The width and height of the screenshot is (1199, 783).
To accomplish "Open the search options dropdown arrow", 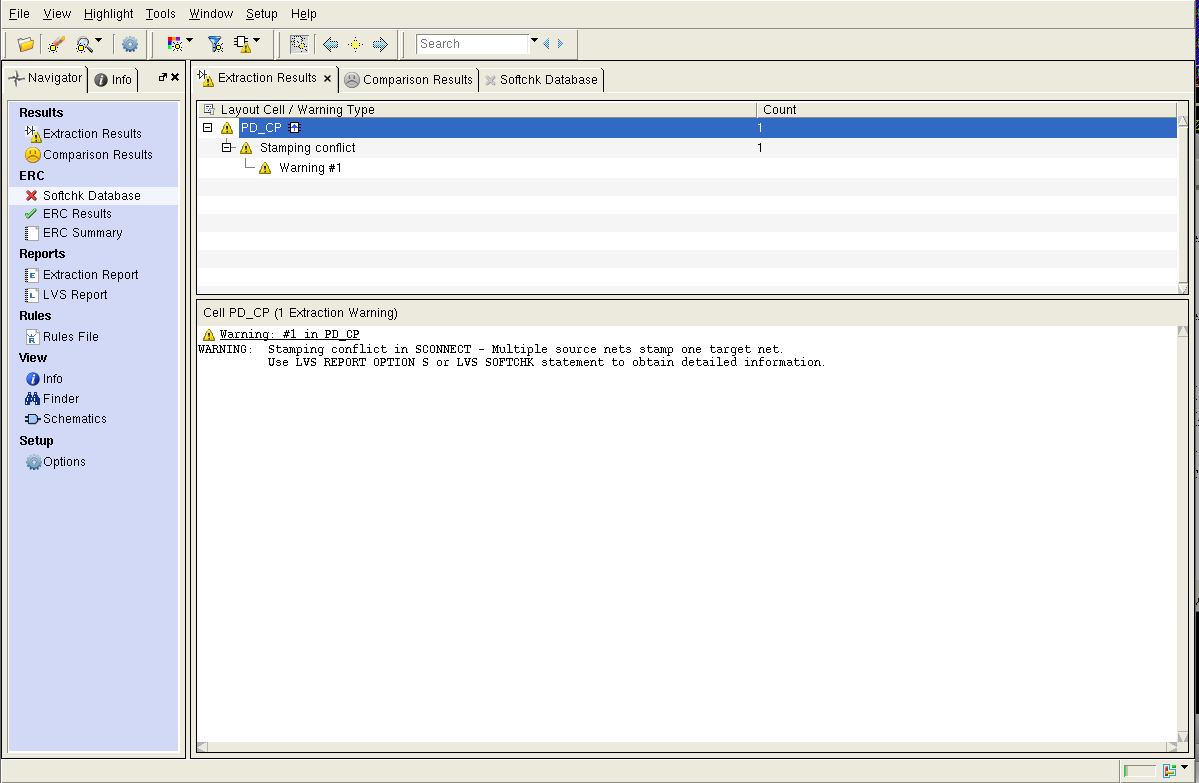I will tap(534, 42).
